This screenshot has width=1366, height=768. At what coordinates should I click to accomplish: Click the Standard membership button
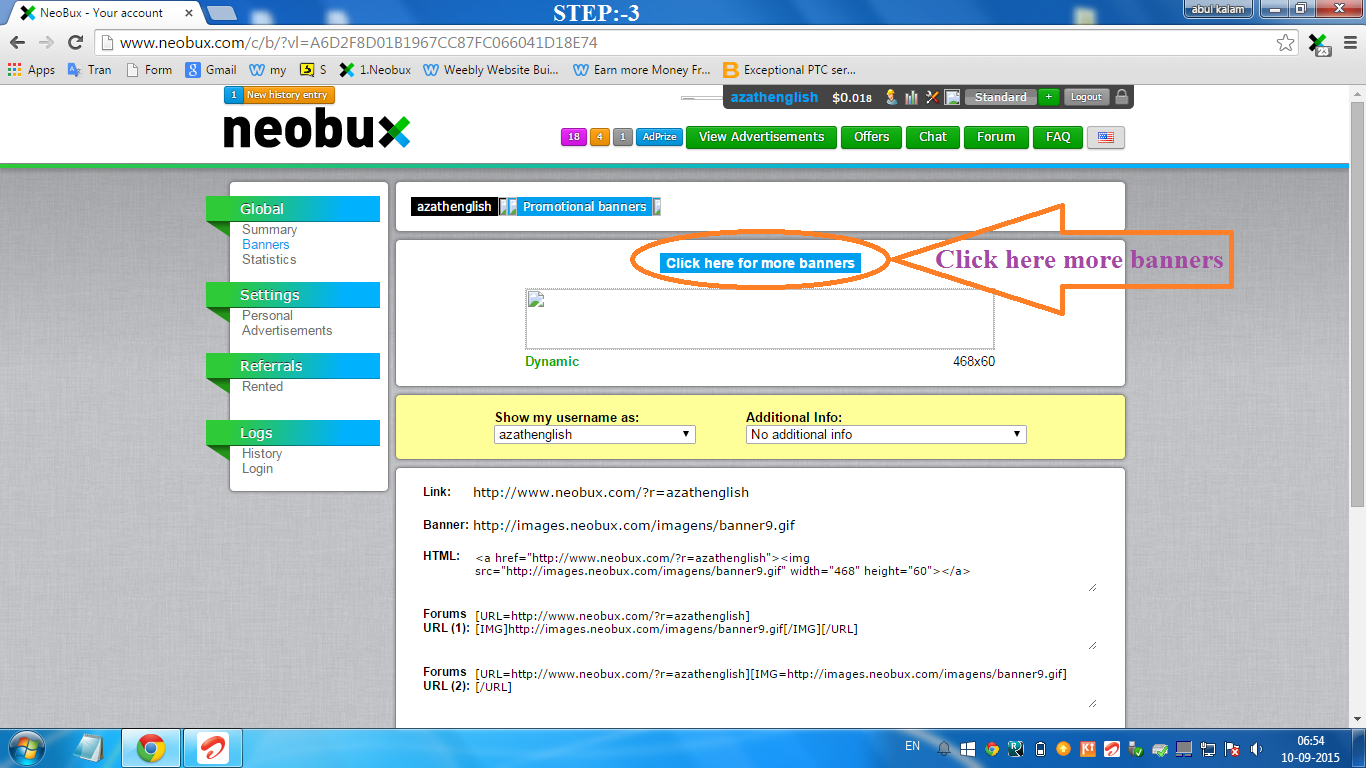1000,97
